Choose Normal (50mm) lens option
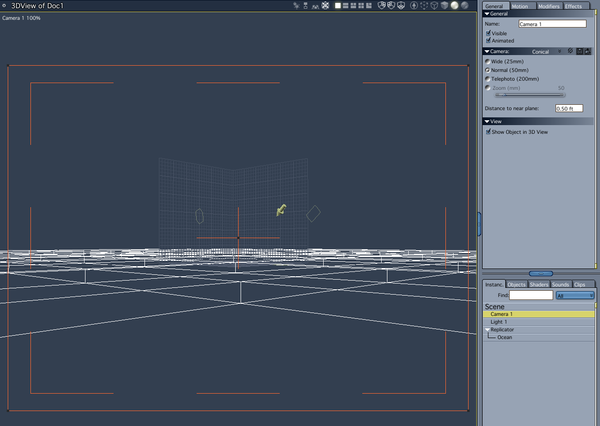Screen dimensions: 600x426 click(x=488, y=70)
